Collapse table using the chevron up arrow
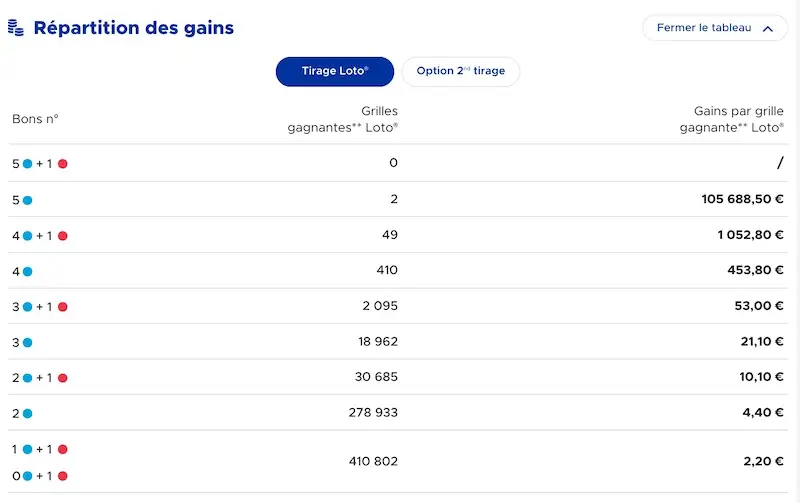This screenshot has width=800, height=503. pyautogui.click(x=767, y=29)
